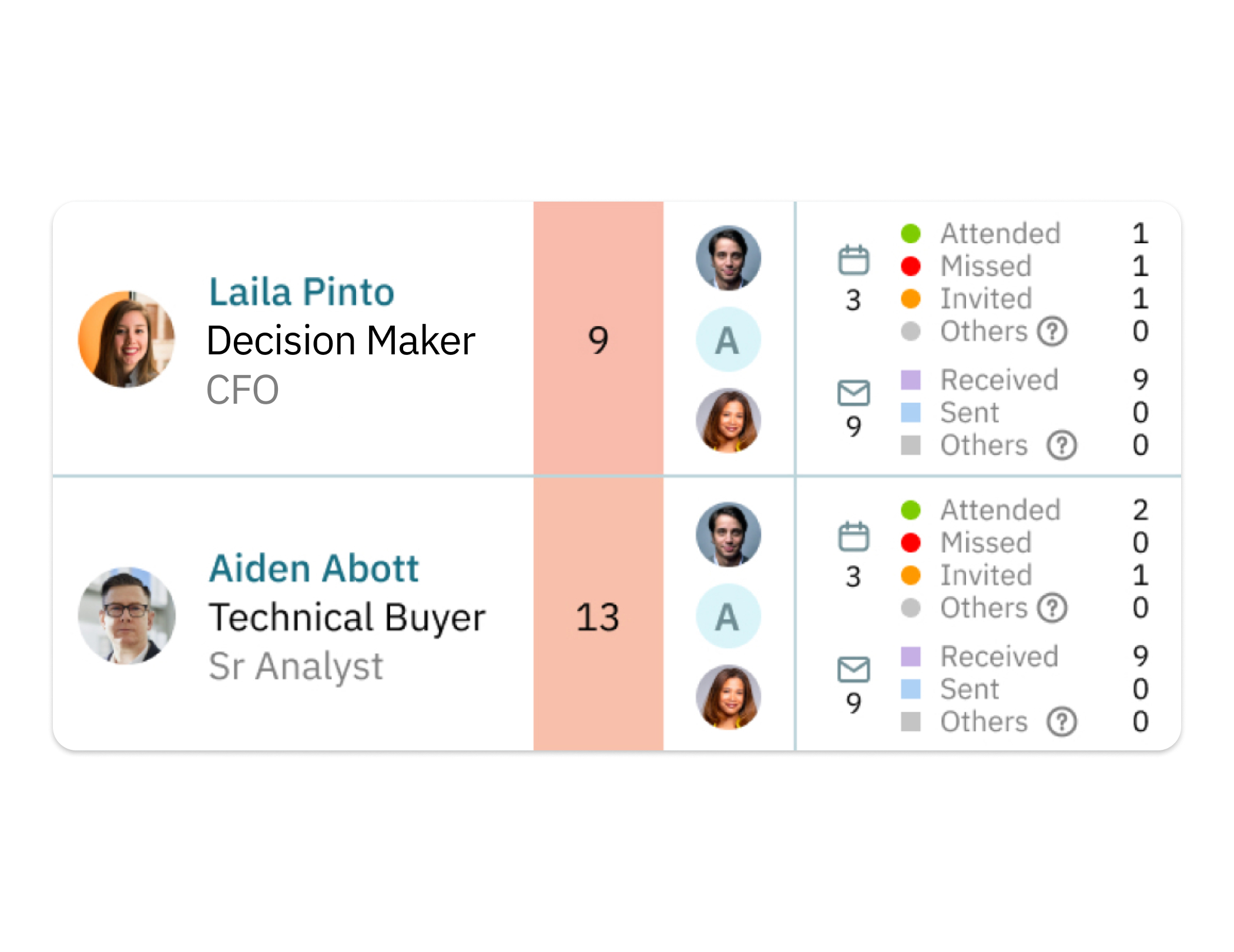Click green Attended dot in Laila's row

(x=910, y=233)
